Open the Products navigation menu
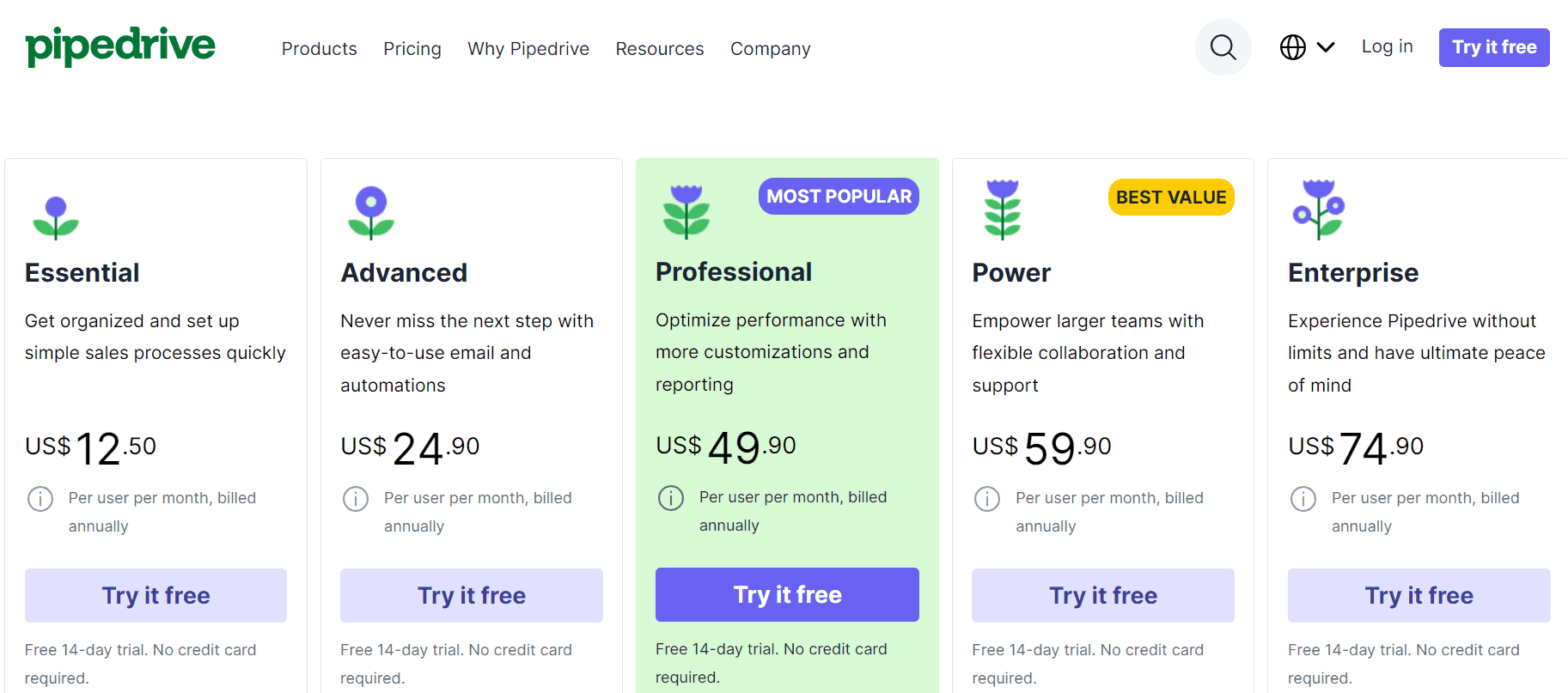This screenshot has height=693, width=1568. 319,49
